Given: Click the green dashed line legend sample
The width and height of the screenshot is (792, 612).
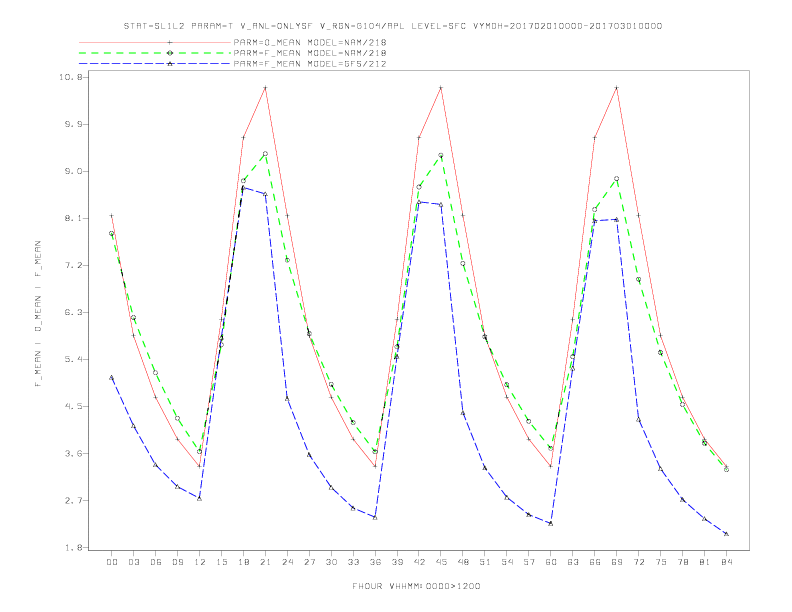Looking at the screenshot, I should click(x=155, y=53).
